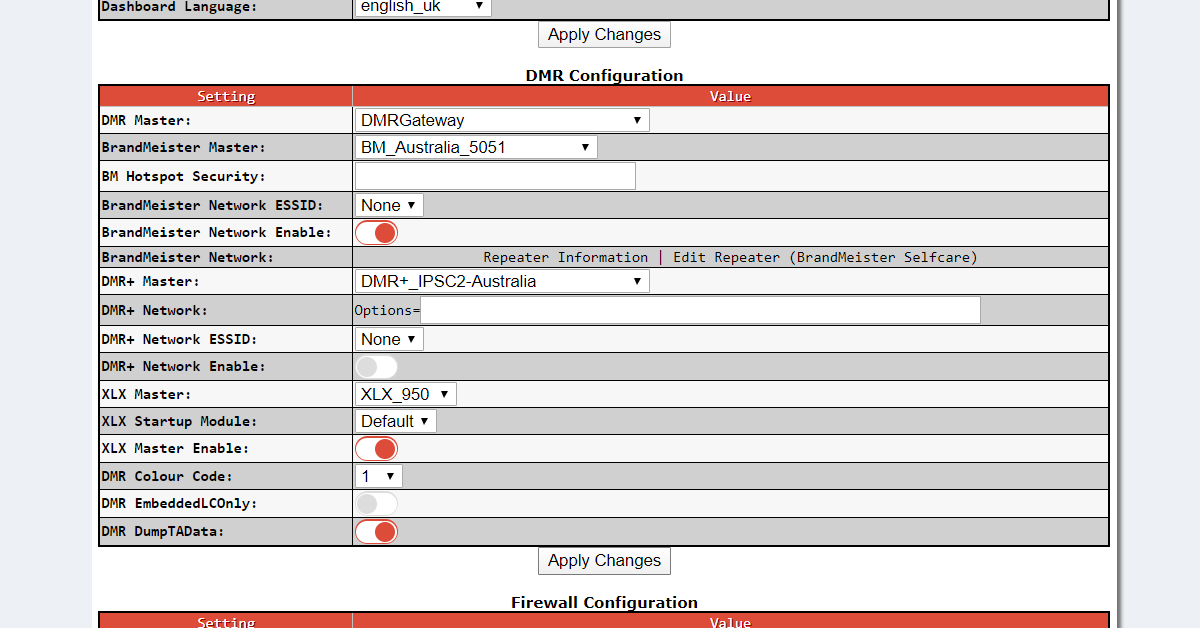Enable the DMR+ Network switch

click(376, 366)
